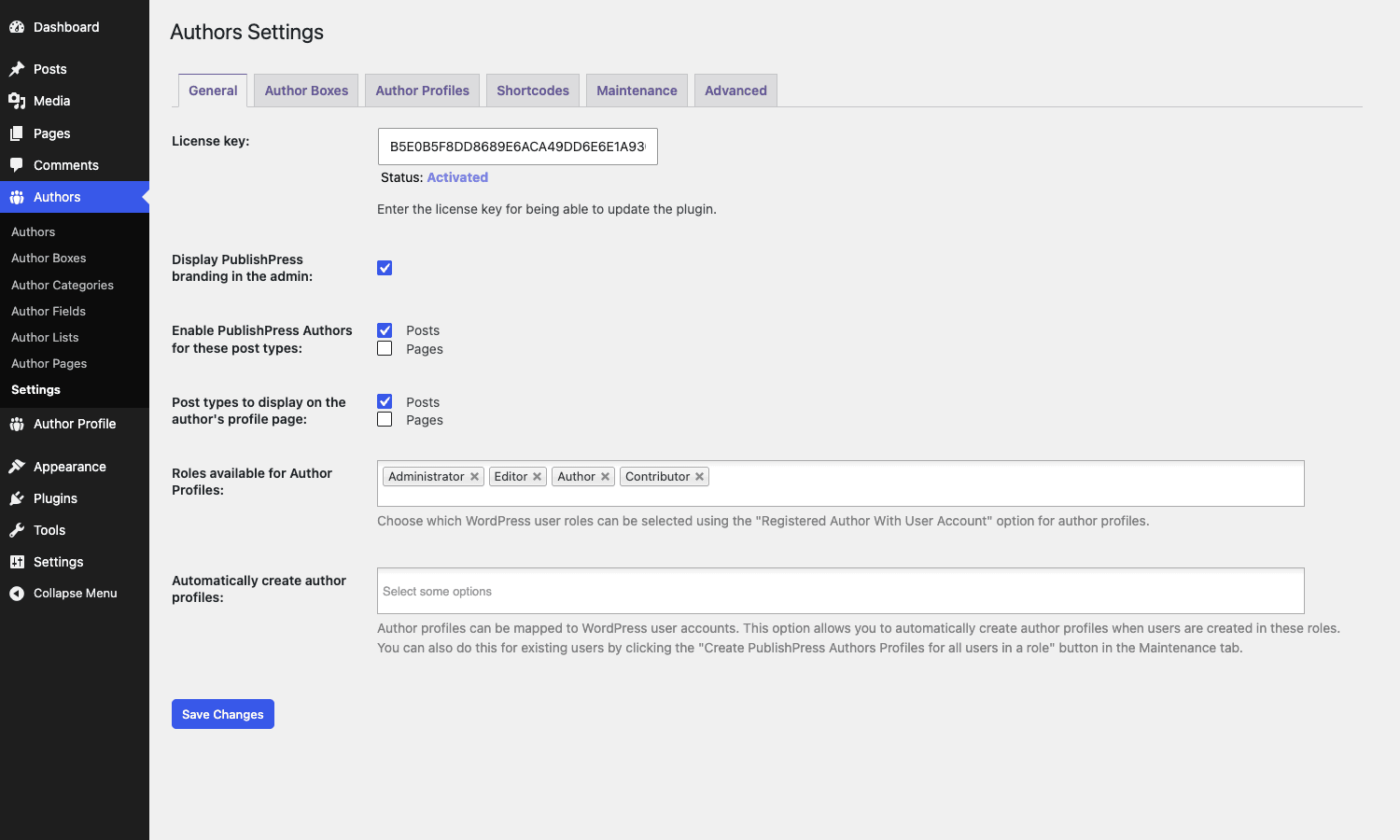Open Author Pages submenu item

pyautogui.click(x=49, y=363)
